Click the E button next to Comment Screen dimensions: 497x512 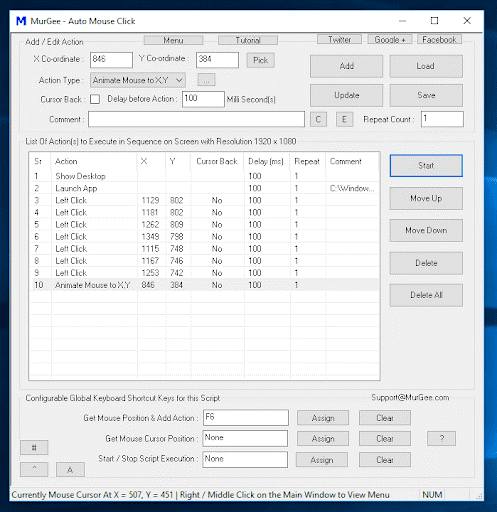pos(344,119)
